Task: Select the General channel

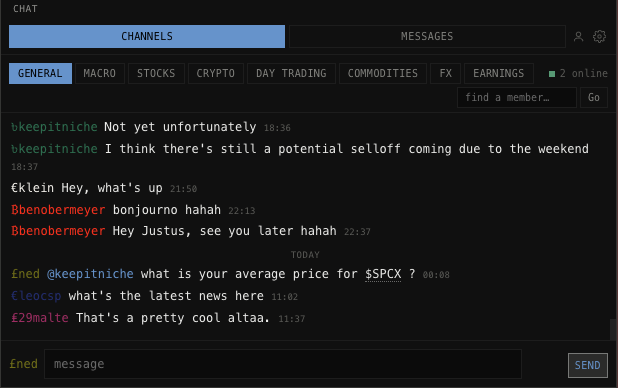Action: tap(40, 73)
